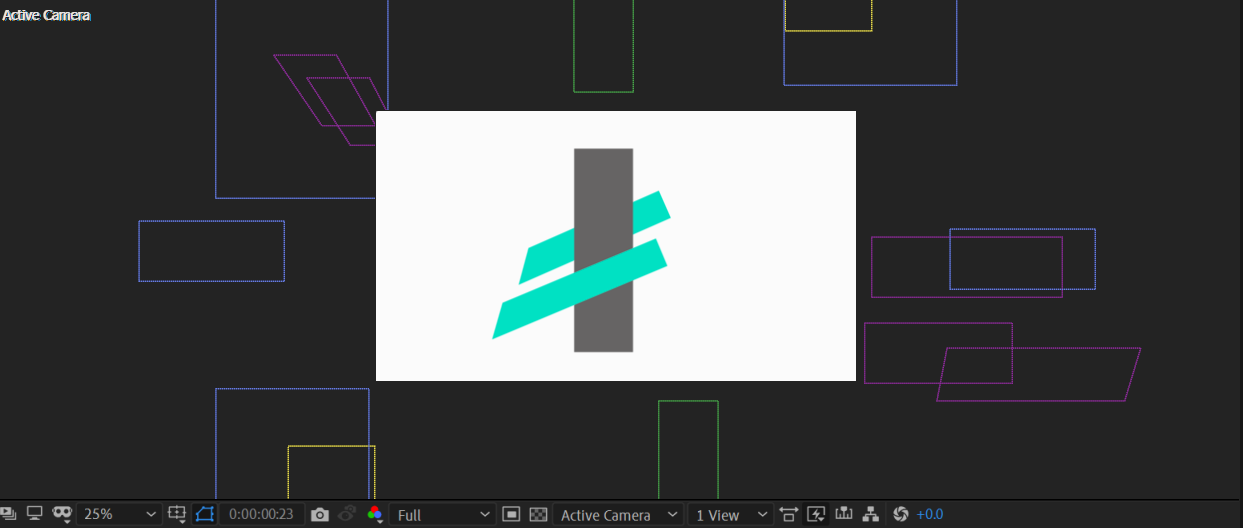Open the Timeline panel icon
This screenshot has height=528, width=1243.
pos(843,514)
